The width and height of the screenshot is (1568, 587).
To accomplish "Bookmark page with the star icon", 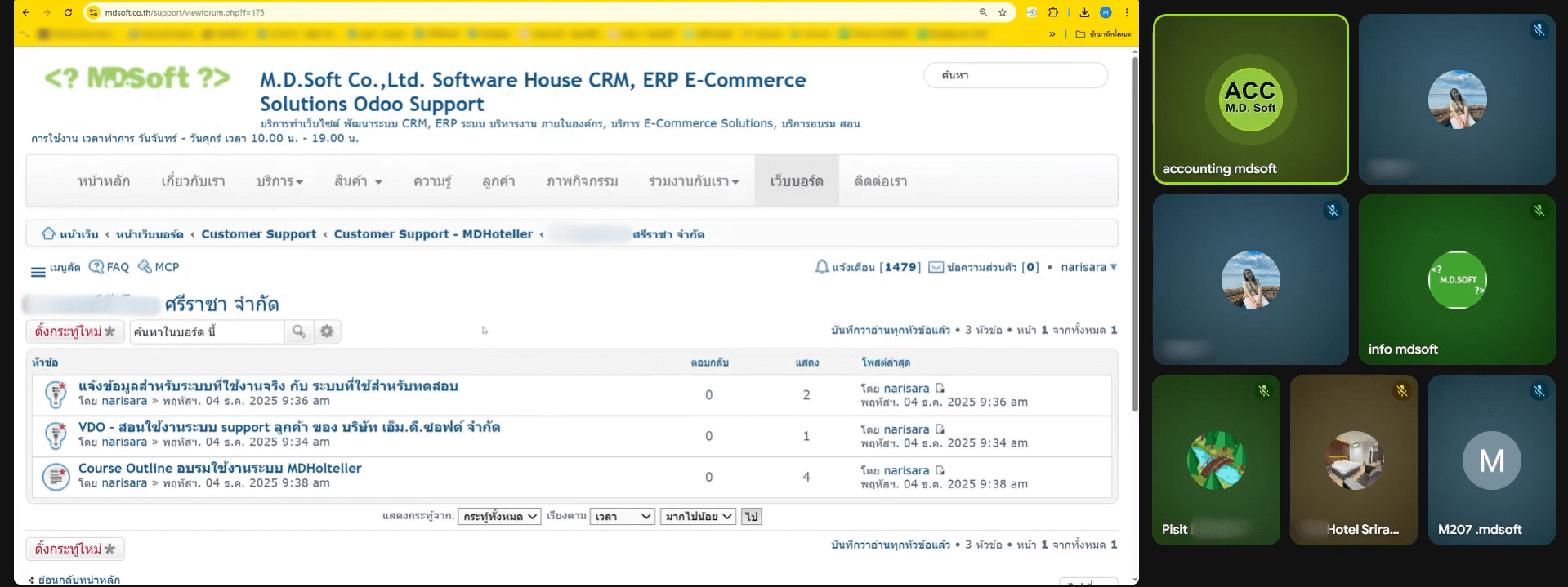I will click(x=1003, y=12).
